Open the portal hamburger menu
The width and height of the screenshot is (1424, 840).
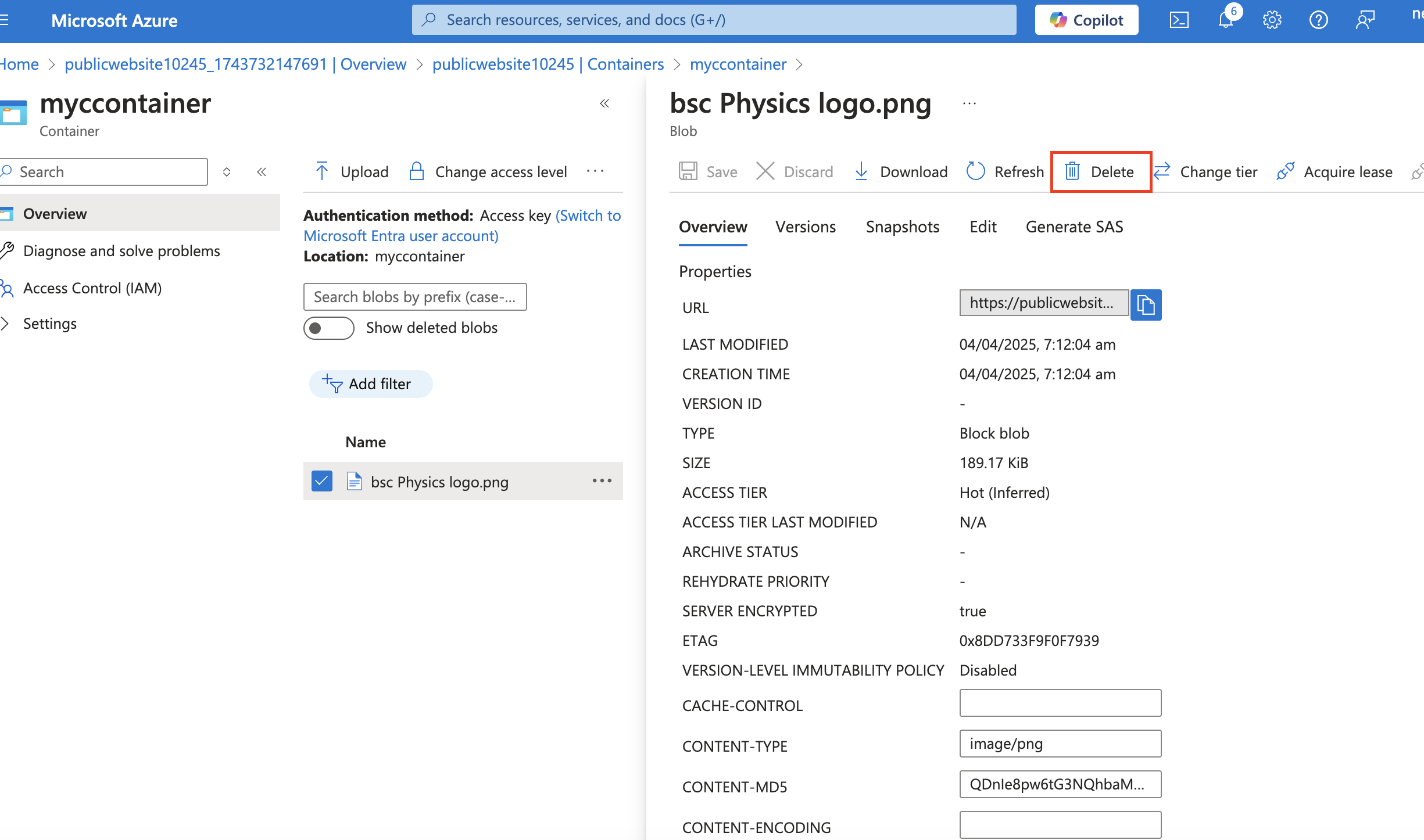[4, 20]
